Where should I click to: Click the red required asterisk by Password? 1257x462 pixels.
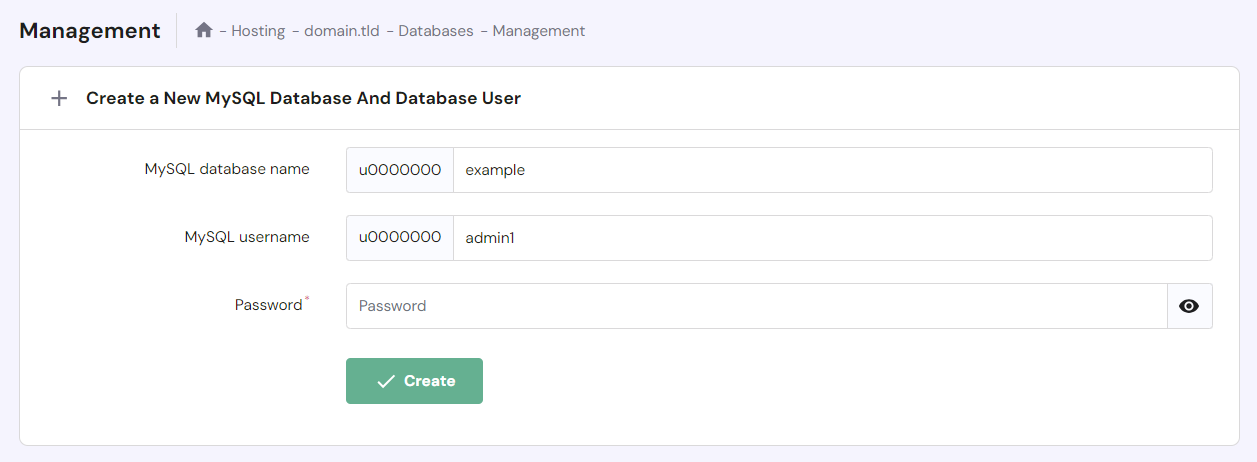(x=307, y=299)
